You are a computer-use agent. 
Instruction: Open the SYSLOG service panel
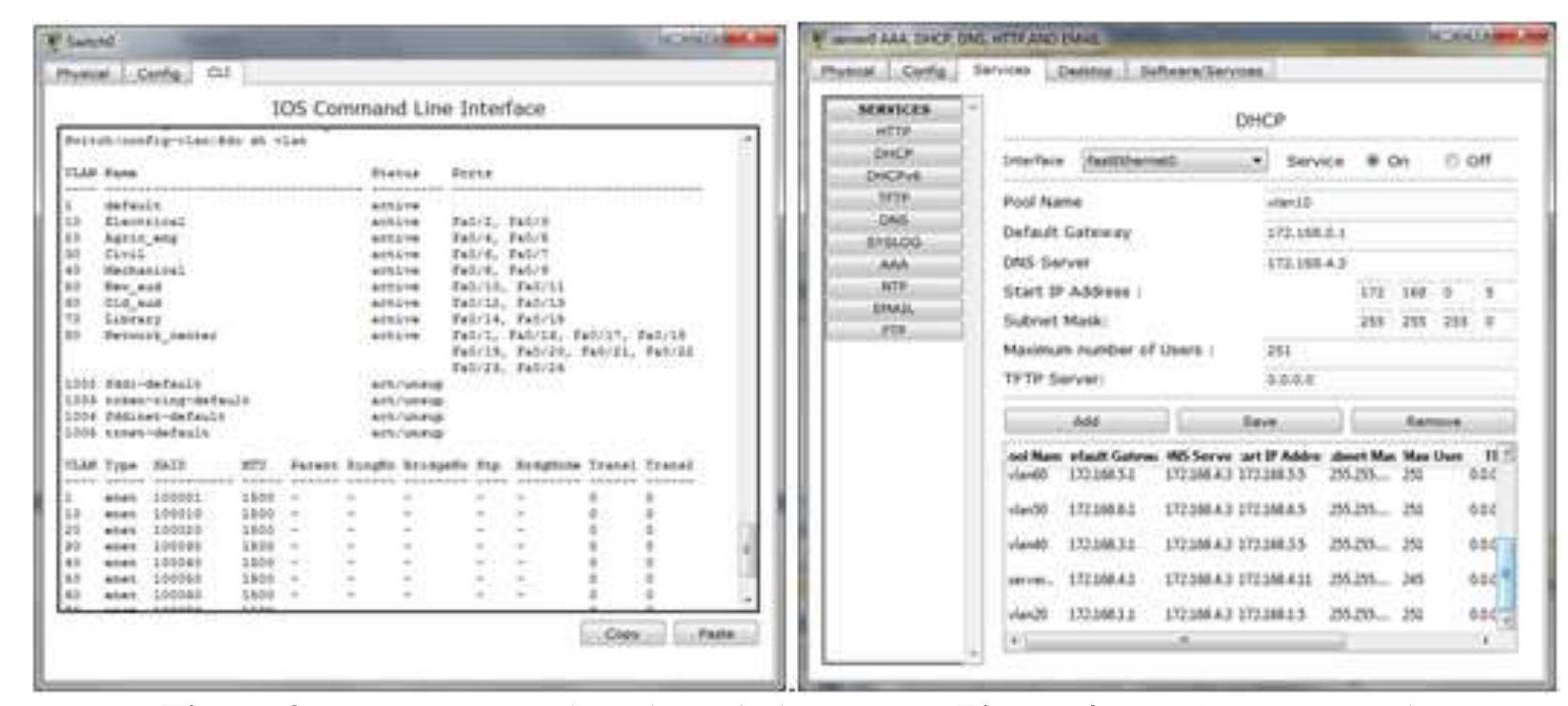coord(893,243)
